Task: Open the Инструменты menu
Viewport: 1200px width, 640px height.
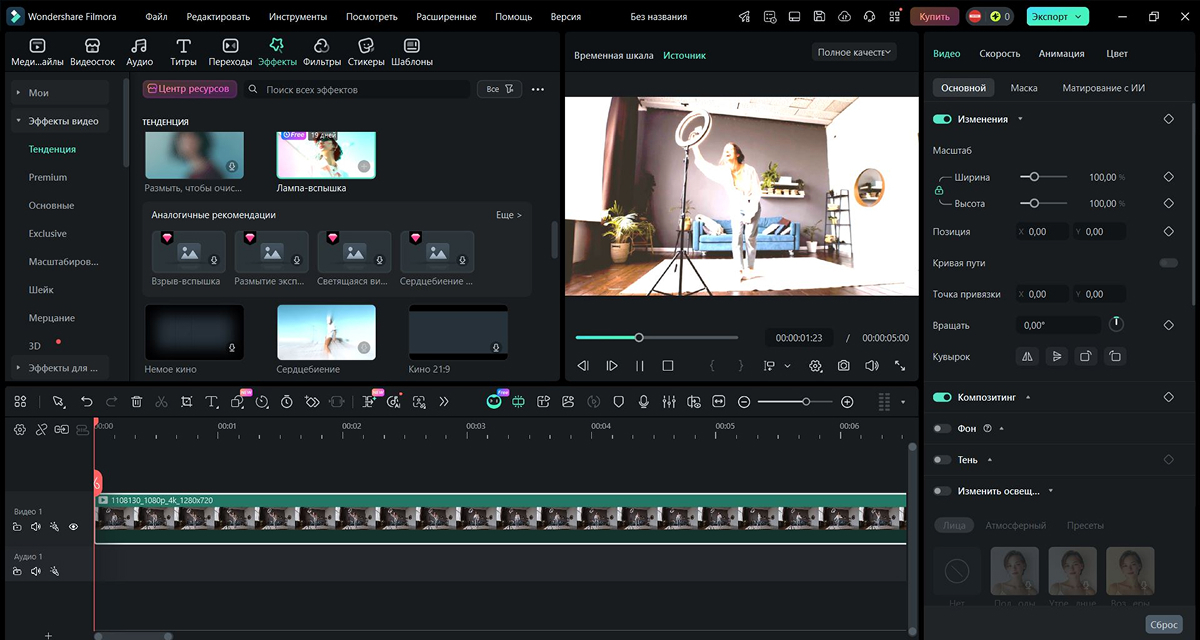Action: (298, 17)
